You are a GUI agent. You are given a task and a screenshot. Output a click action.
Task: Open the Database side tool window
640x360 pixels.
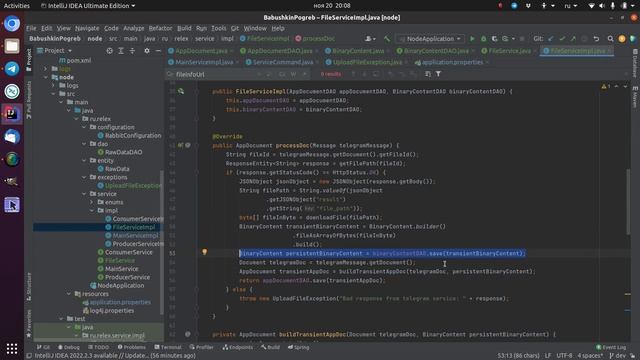coord(635,63)
